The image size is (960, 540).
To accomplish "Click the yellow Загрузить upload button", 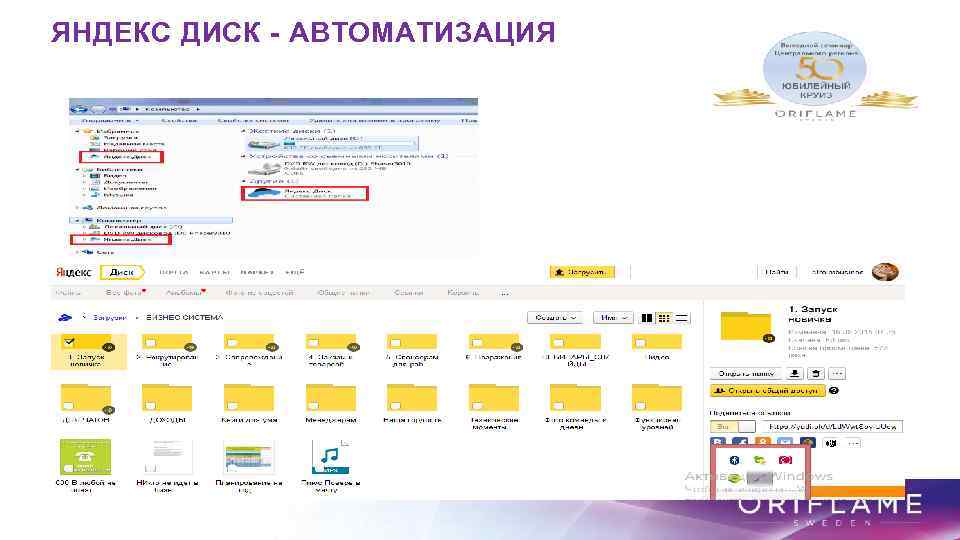I will point(582,272).
